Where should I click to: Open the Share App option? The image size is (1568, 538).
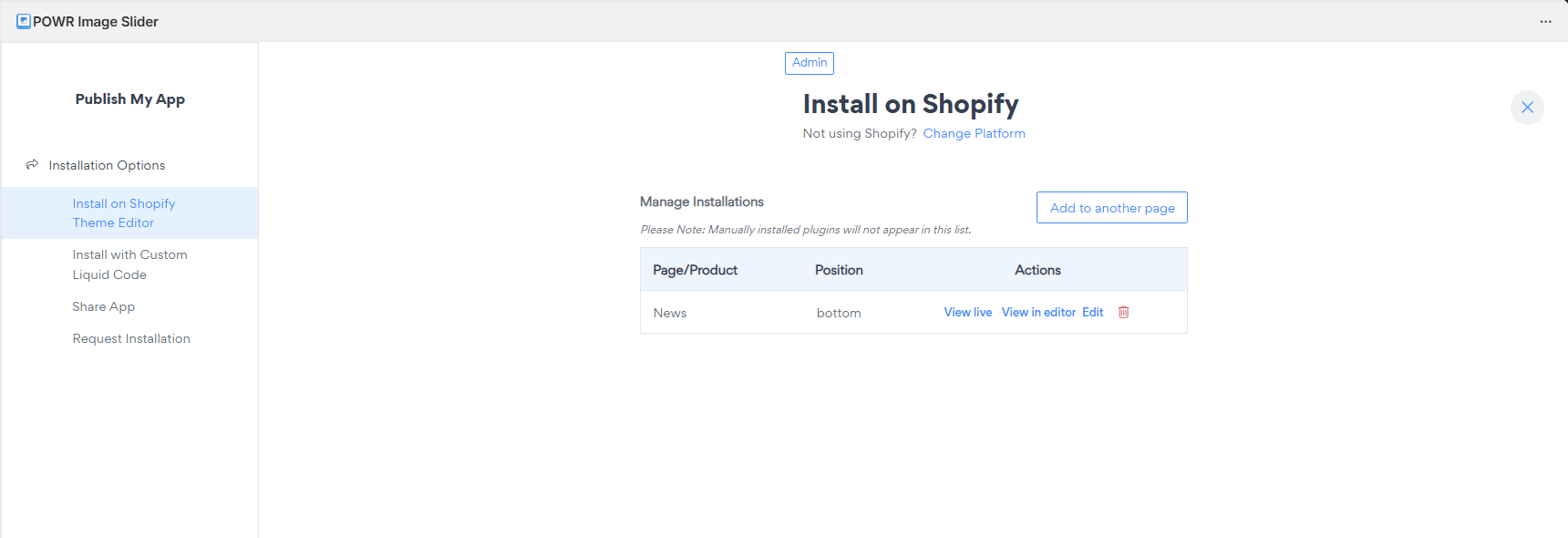click(104, 306)
